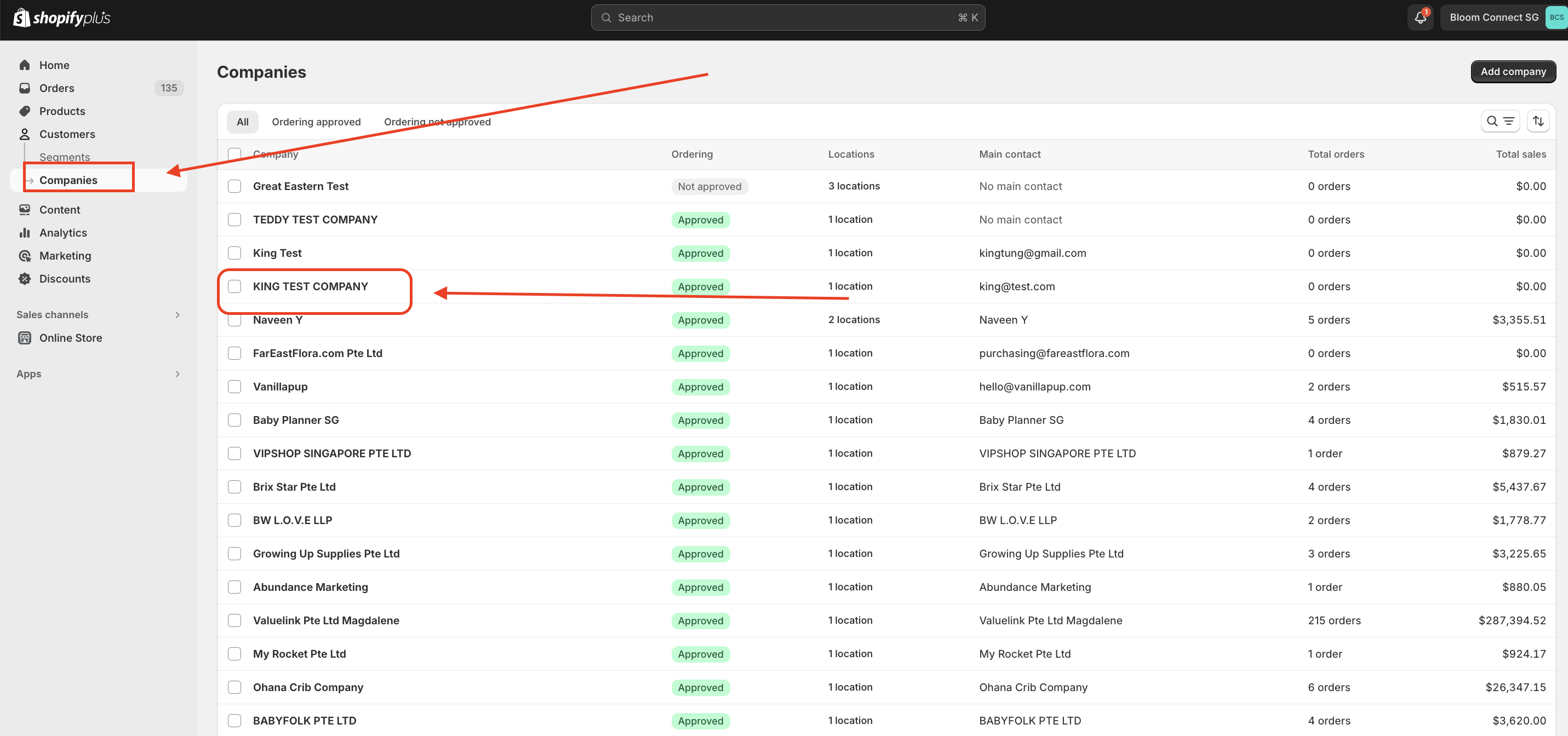The height and width of the screenshot is (736, 1568).
Task: Click the Shopify Plus logo
Action: point(61,18)
